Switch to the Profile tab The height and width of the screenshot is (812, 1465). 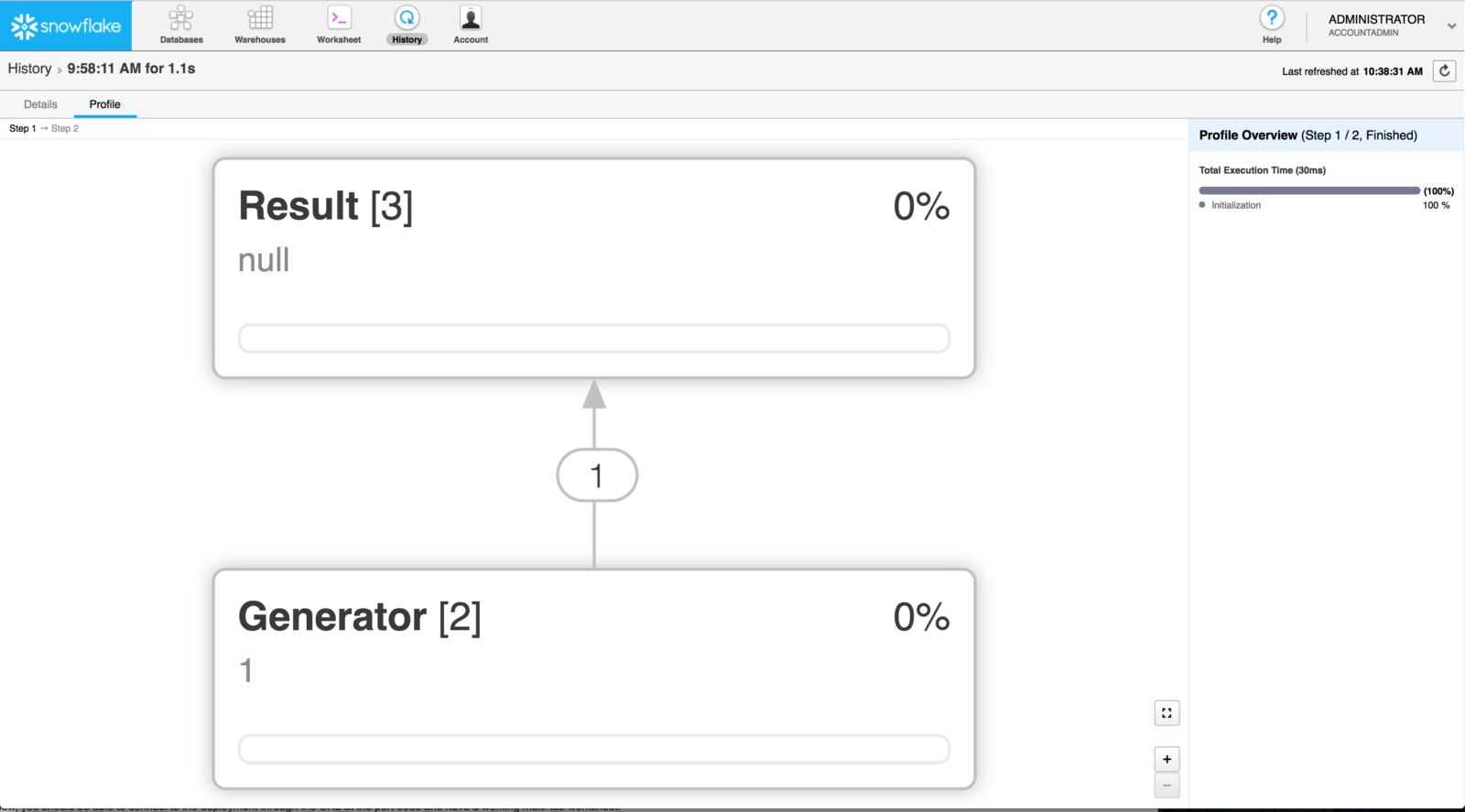pyautogui.click(x=104, y=103)
